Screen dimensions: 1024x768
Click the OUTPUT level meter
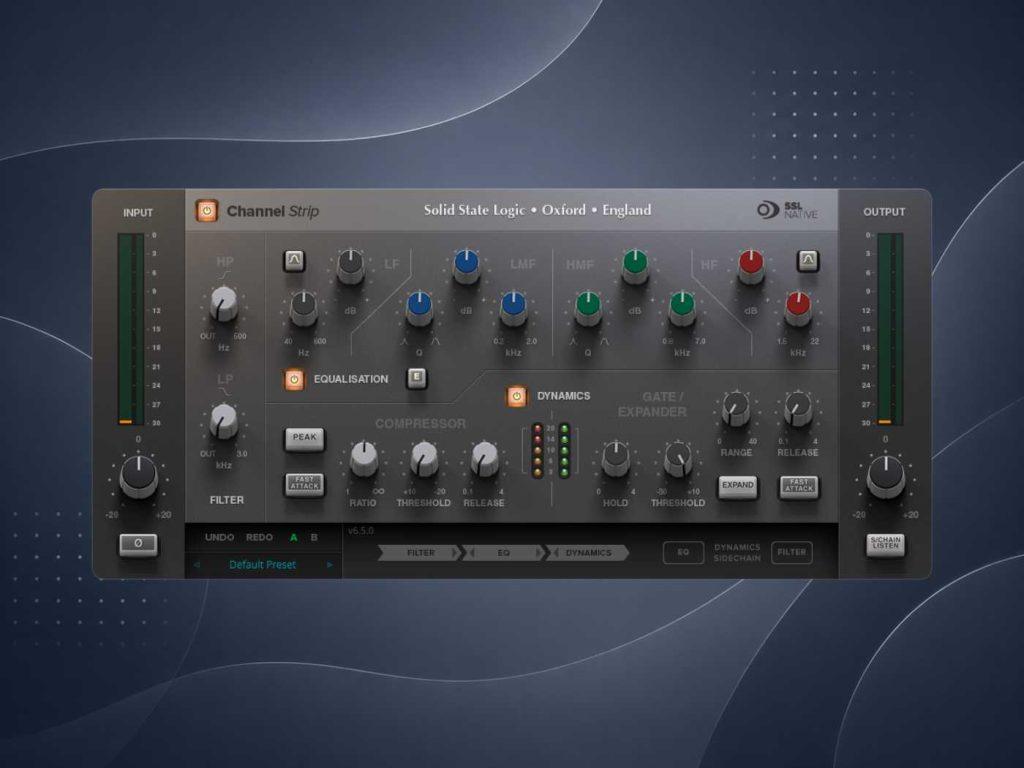[889, 330]
